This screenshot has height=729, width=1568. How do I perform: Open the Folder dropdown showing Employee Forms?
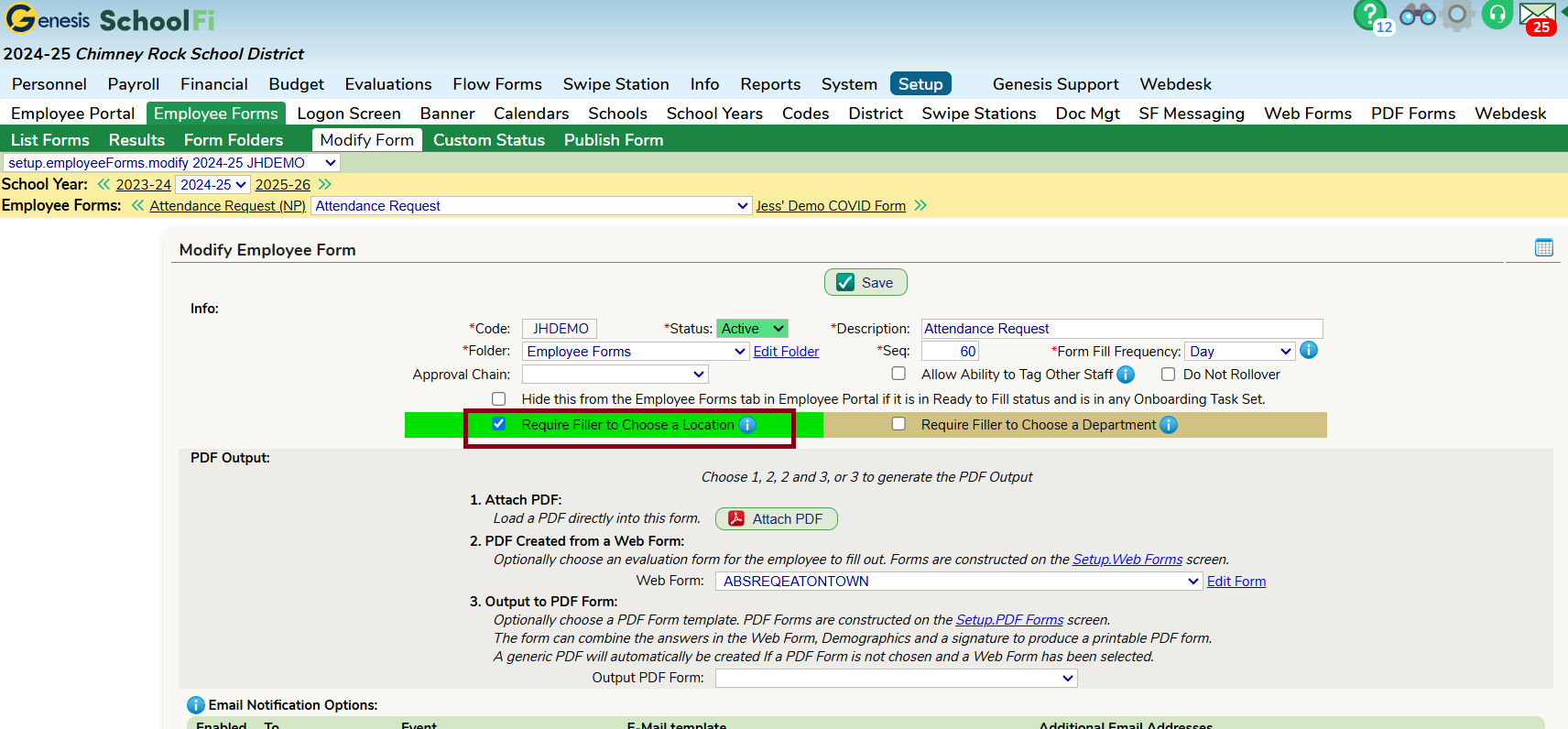tap(636, 352)
